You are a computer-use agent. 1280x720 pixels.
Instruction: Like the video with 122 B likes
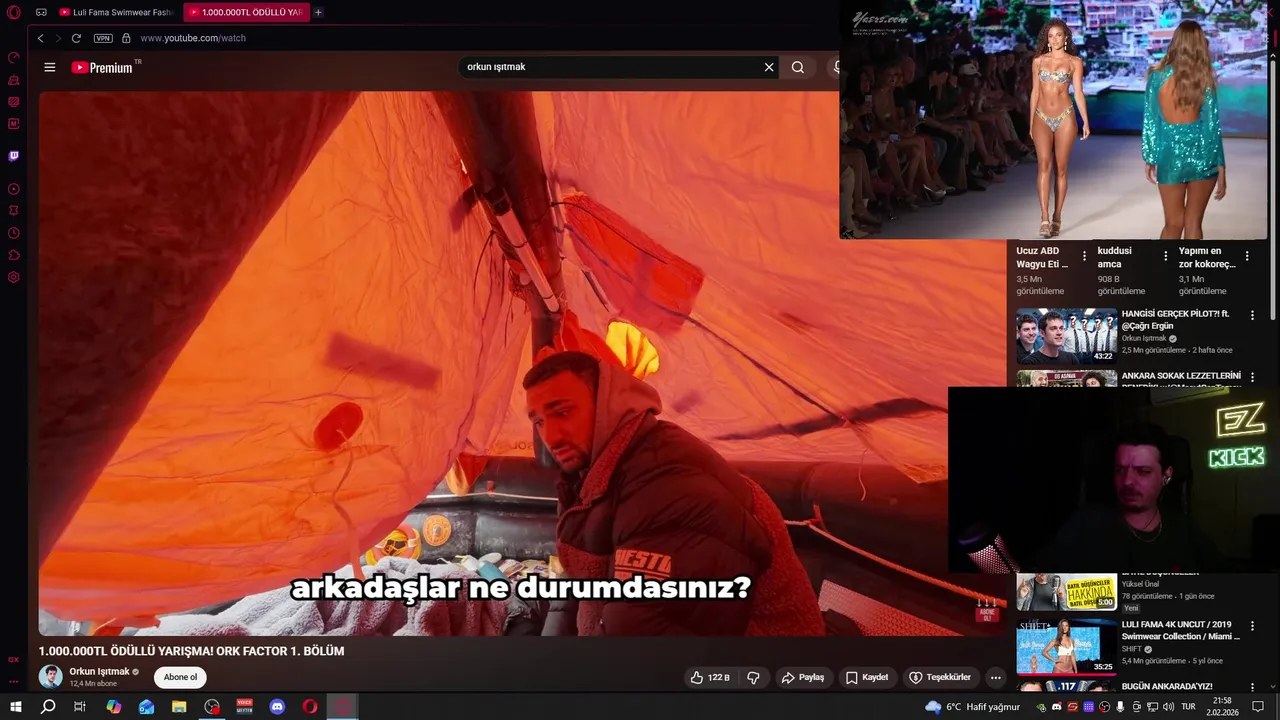coord(710,677)
